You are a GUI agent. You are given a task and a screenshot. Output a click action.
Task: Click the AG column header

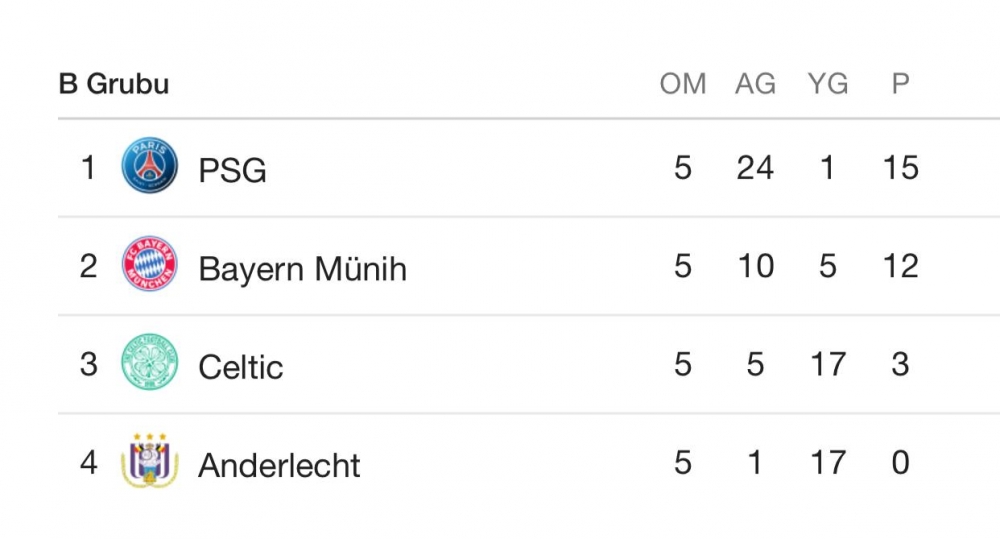[x=755, y=84]
